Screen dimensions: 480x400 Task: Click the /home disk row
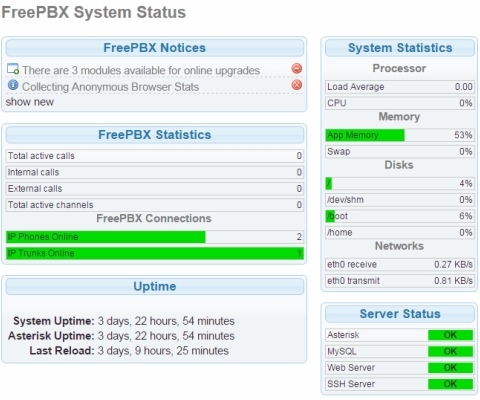[400, 232]
